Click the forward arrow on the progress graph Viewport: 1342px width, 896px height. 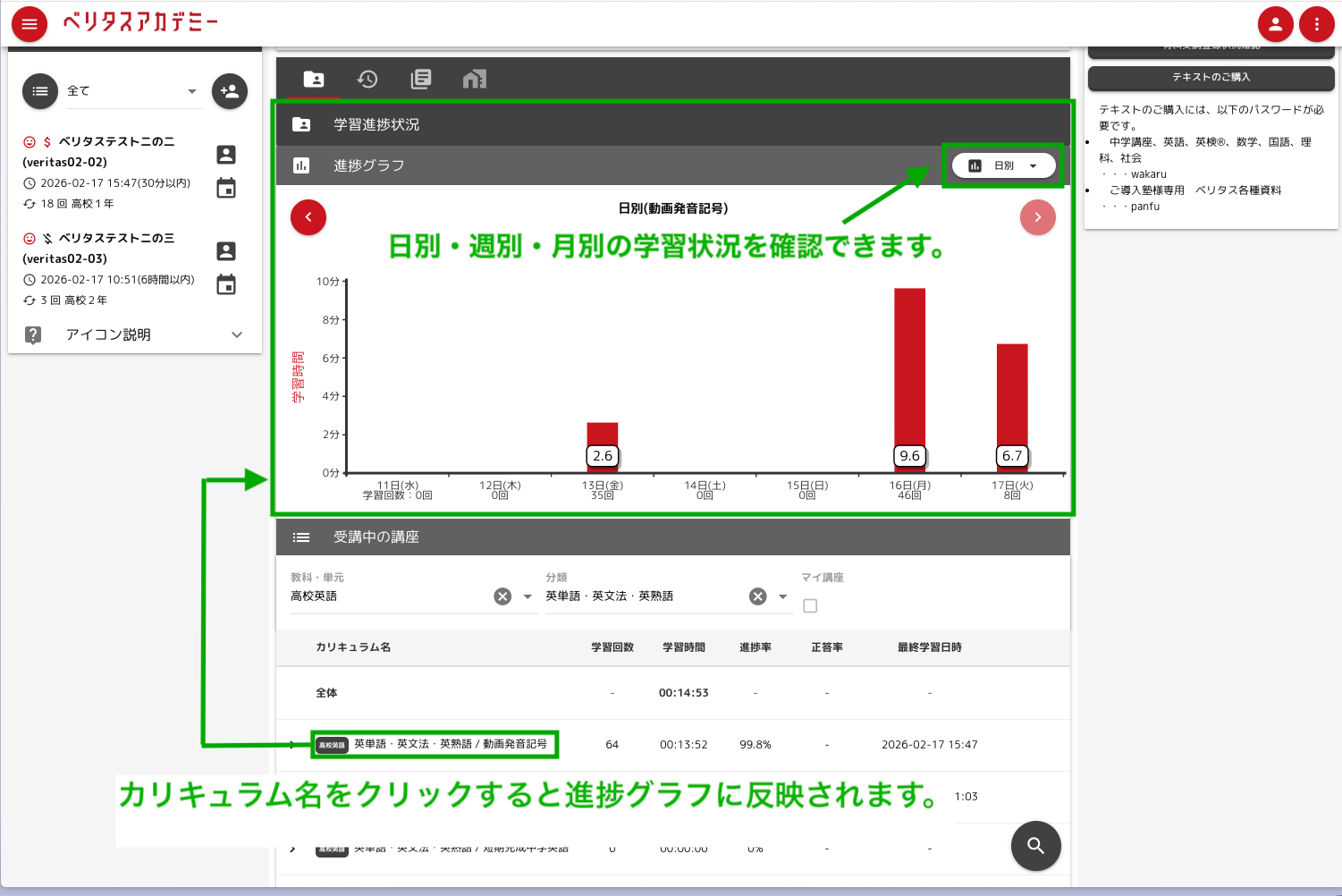[x=1037, y=217]
